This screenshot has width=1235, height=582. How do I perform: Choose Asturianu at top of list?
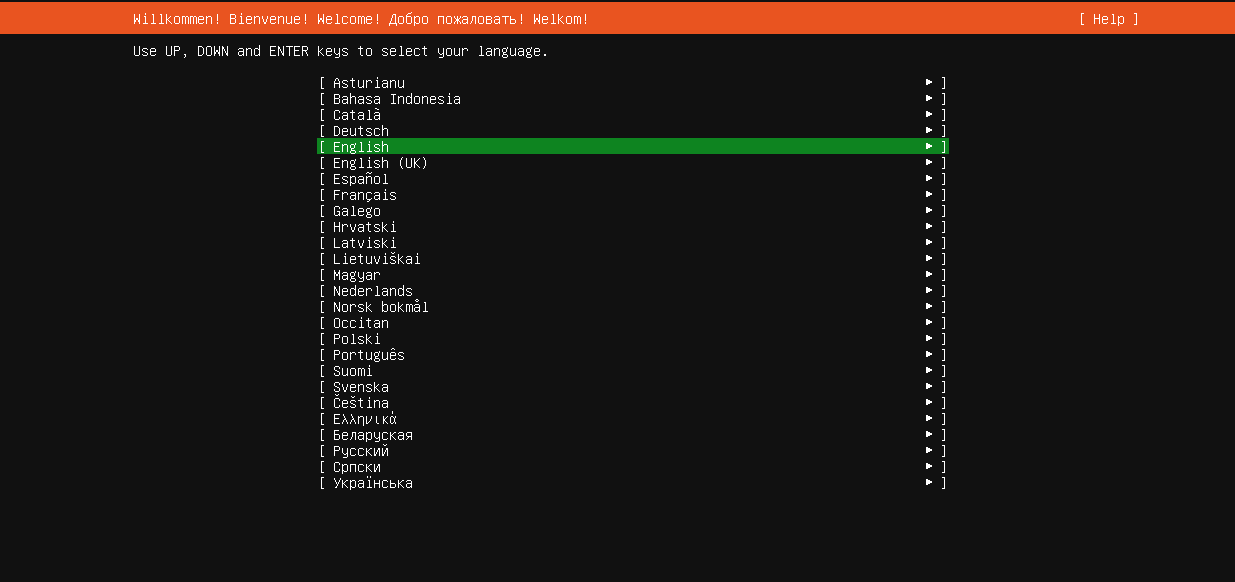click(369, 83)
